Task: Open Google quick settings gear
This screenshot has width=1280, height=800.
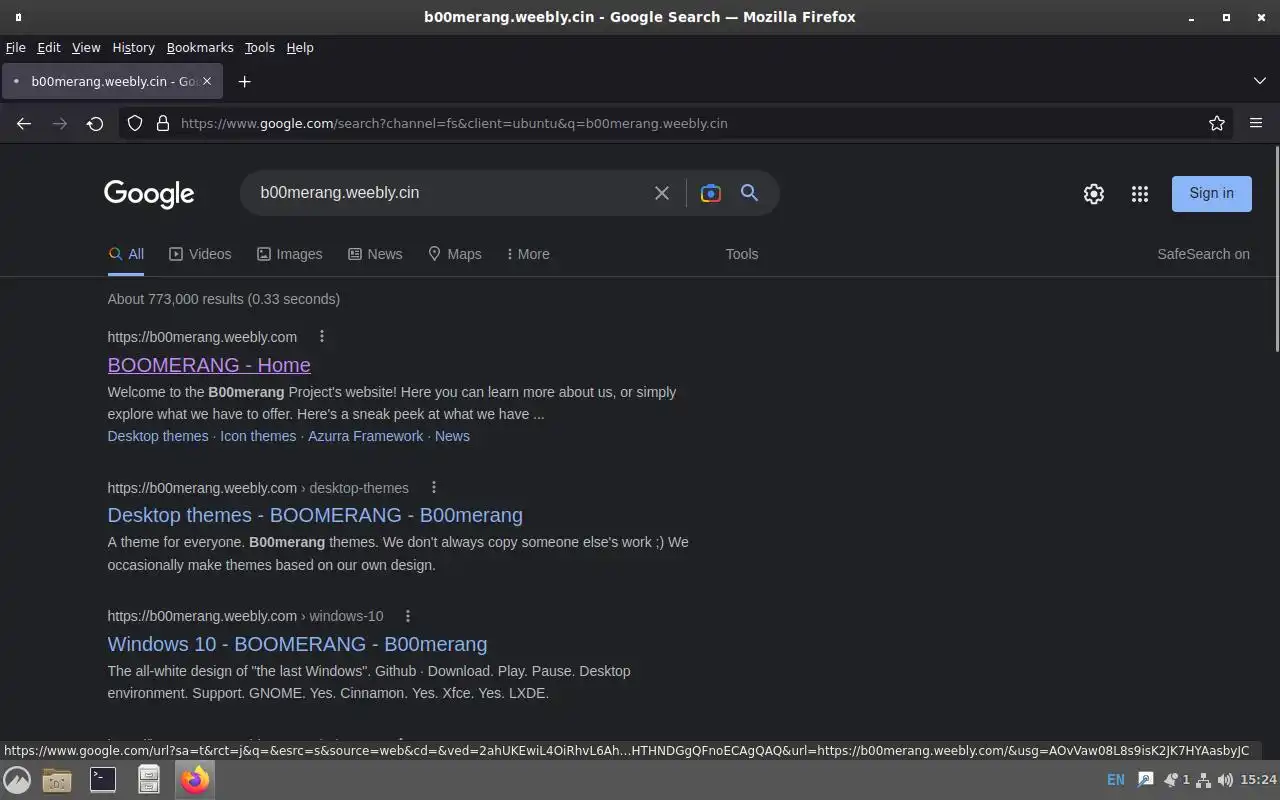Action: [x=1094, y=194]
